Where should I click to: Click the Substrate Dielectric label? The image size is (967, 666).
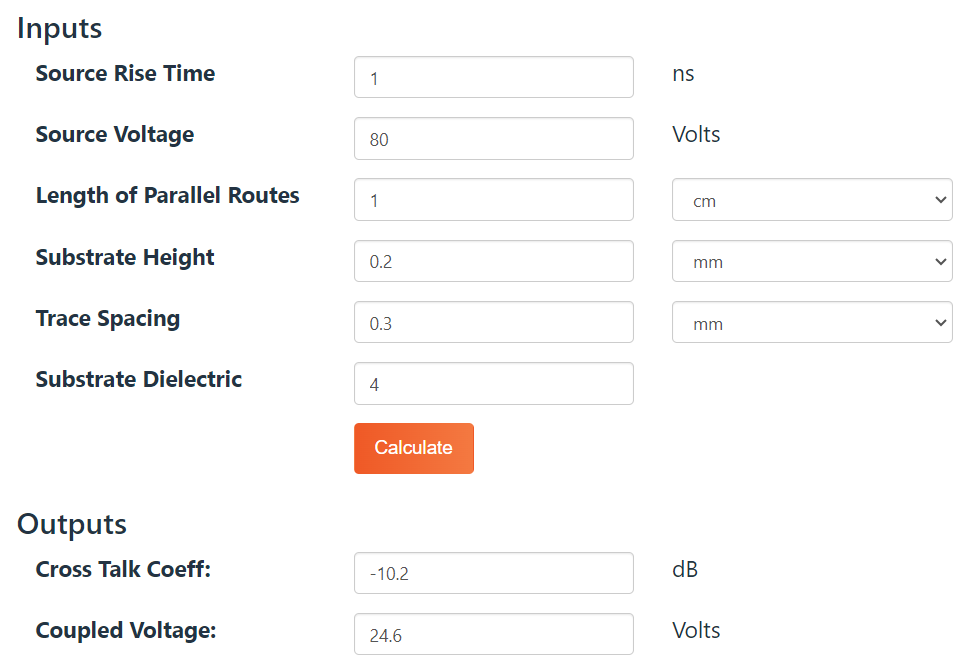click(x=139, y=380)
